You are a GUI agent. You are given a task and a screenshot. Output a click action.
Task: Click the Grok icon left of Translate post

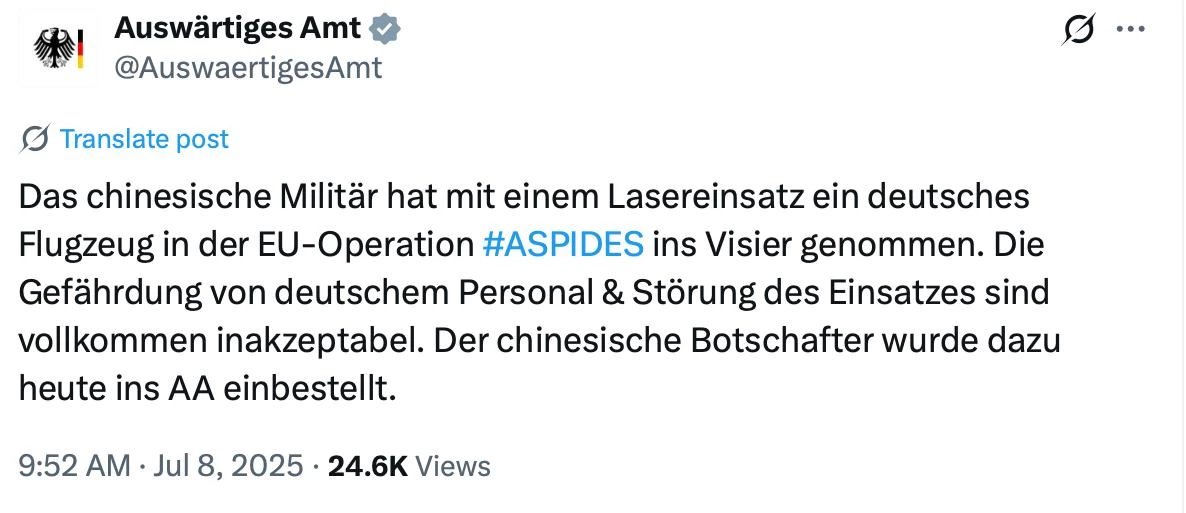[x=36, y=139]
